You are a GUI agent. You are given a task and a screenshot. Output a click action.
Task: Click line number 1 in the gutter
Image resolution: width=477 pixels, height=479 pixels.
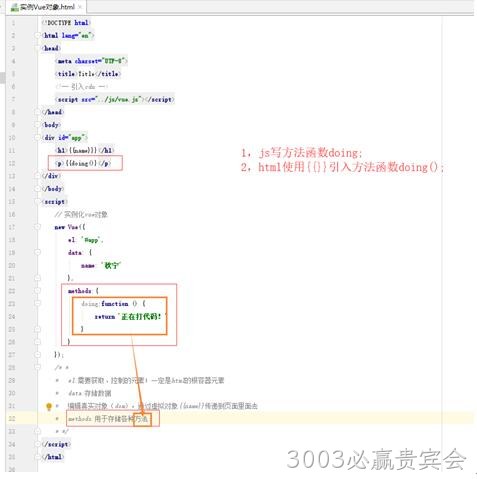coord(13,23)
